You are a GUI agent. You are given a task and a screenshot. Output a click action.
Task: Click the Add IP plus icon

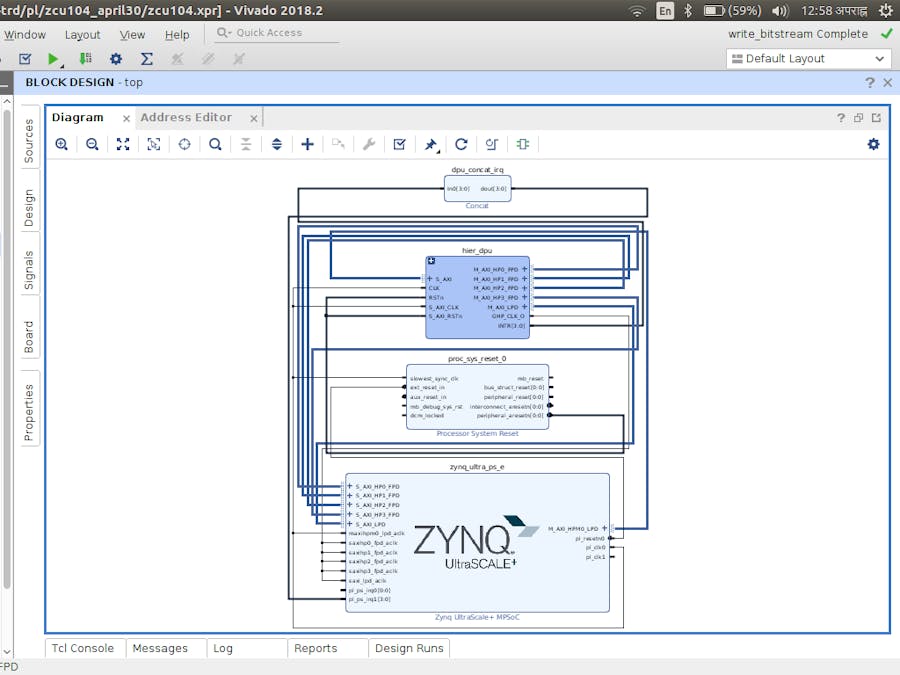[307, 144]
